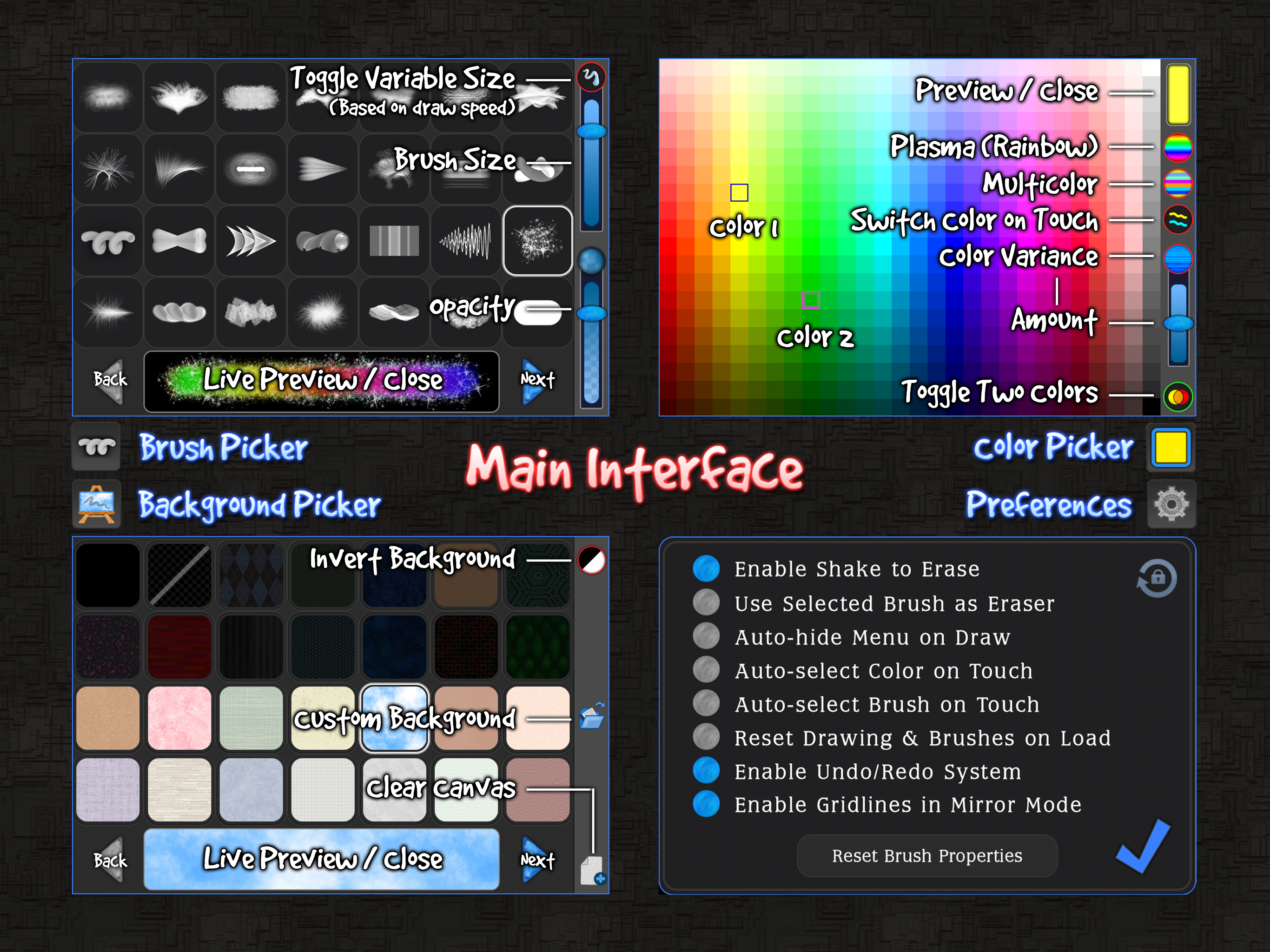Toggle Enable Undo/Redo System
This screenshot has width=1270, height=952.
(x=706, y=771)
